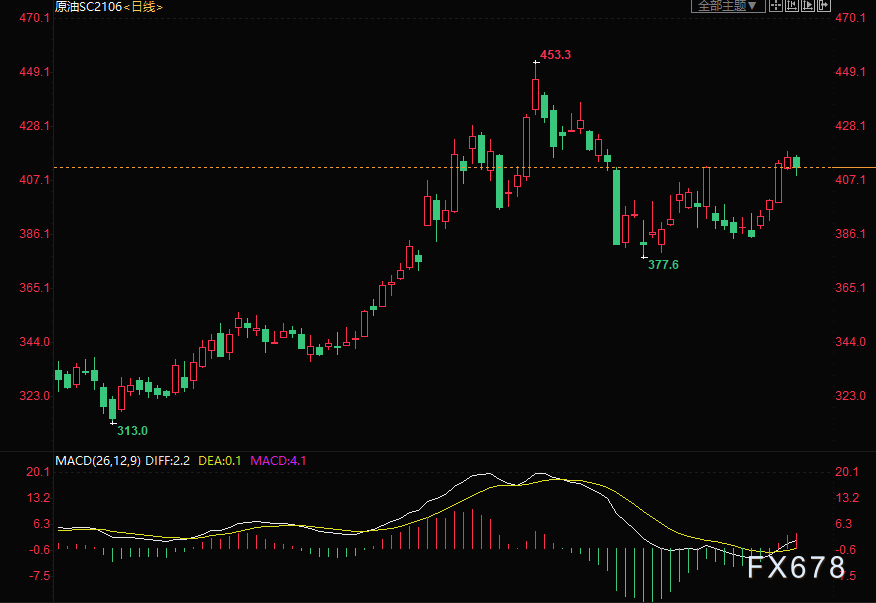Click the yellow DEA:0.1 label
Screen dimensions: 876x603
pos(220,461)
